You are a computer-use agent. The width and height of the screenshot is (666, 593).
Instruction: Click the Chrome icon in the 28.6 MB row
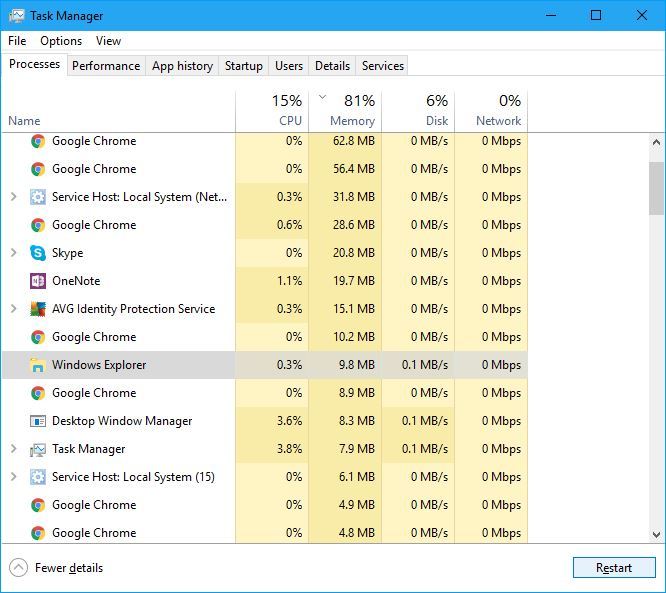click(38, 225)
